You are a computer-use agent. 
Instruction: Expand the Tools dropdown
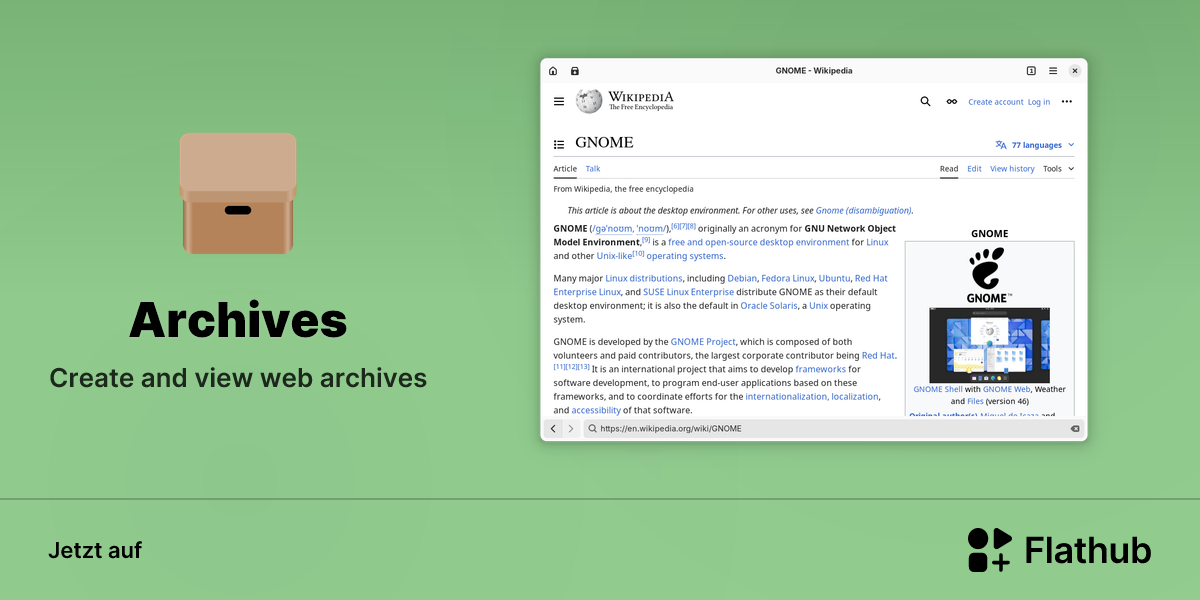[x=1058, y=169]
